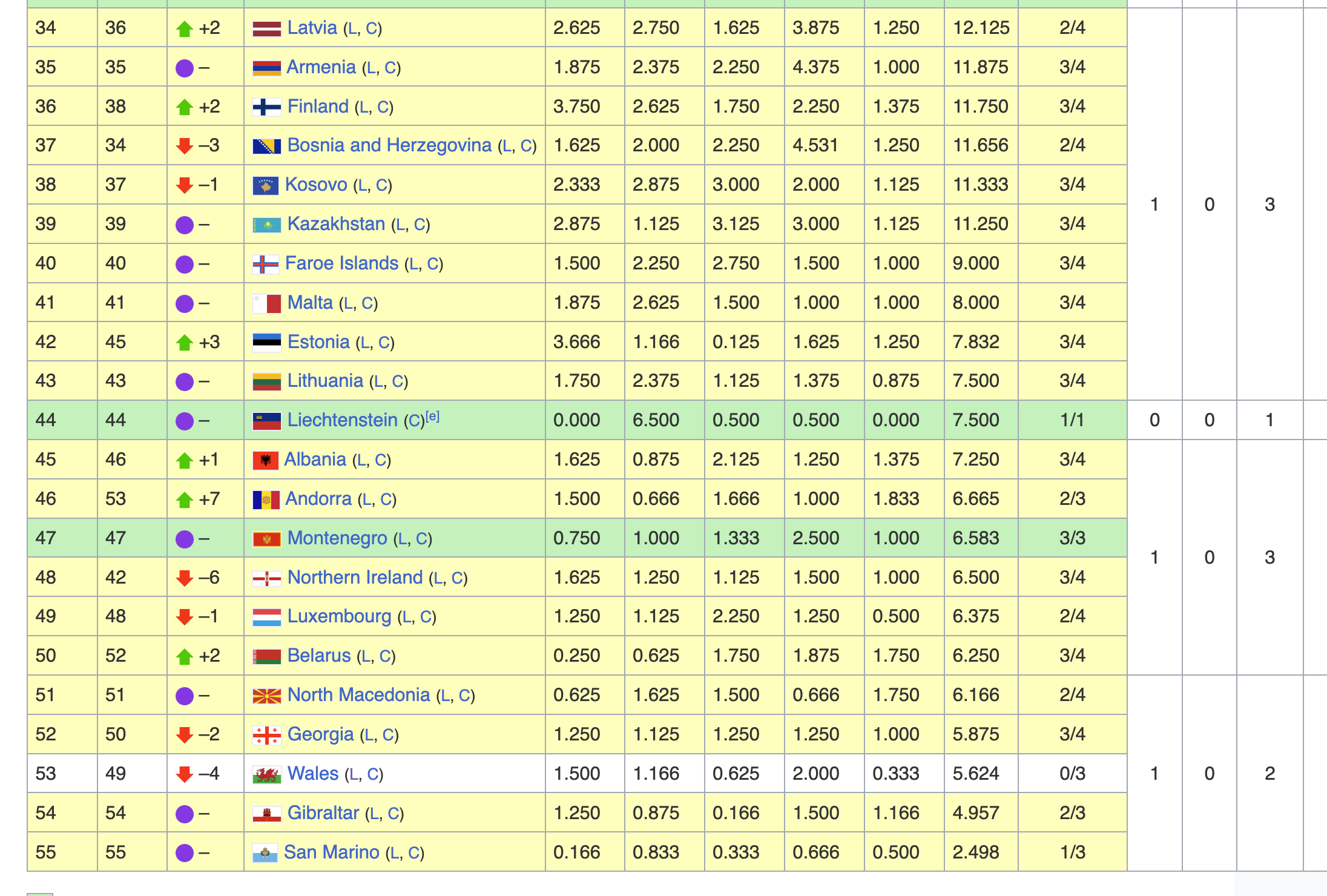This screenshot has width=1327, height=896.
Task: Click the Luxembourg flag icon
Action: coord(266,617)
